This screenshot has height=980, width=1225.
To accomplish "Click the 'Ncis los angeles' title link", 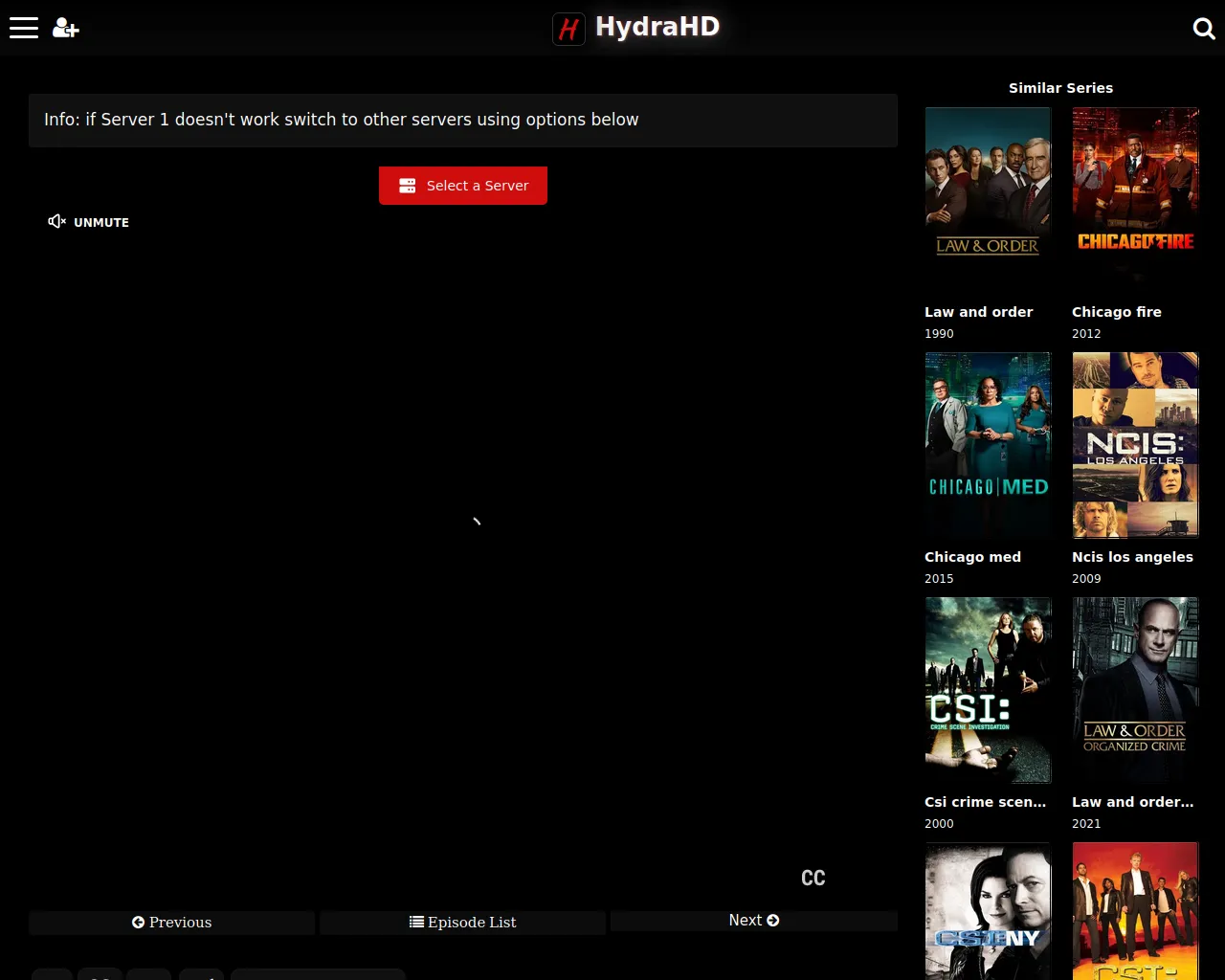I will click(x=1132, y=557).
